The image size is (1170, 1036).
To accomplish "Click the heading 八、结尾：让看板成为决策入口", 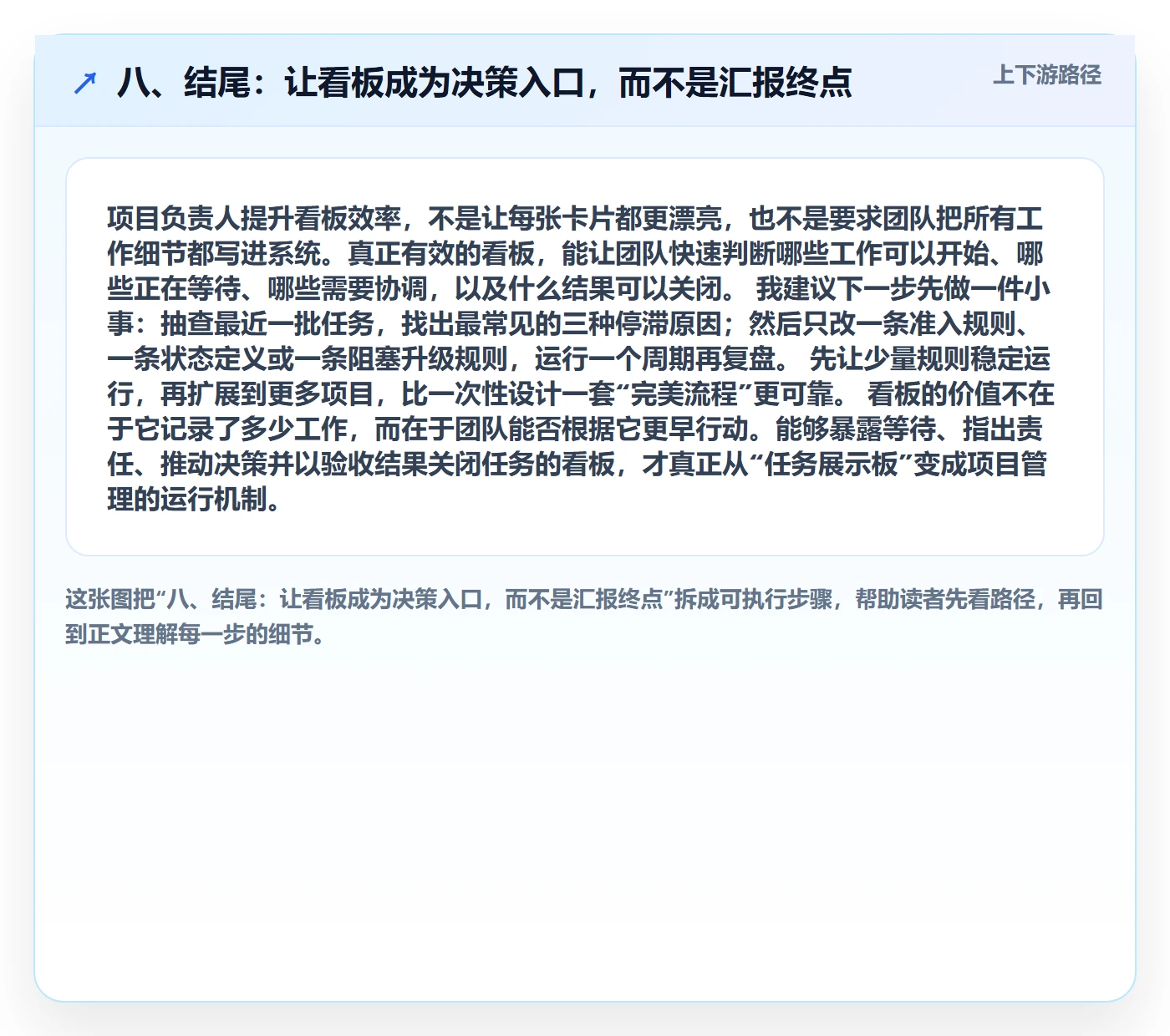I will point(485,83).
